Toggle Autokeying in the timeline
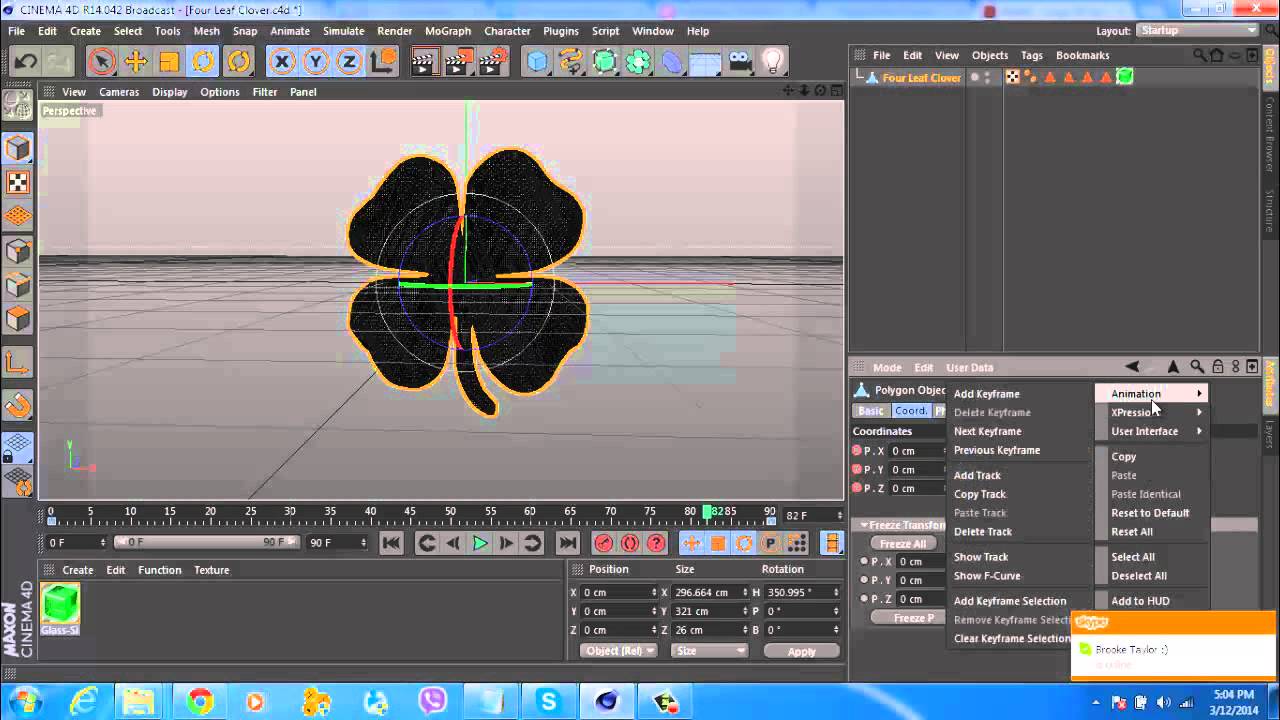Screen dimensions: 1280x720 tap(630, 543)
